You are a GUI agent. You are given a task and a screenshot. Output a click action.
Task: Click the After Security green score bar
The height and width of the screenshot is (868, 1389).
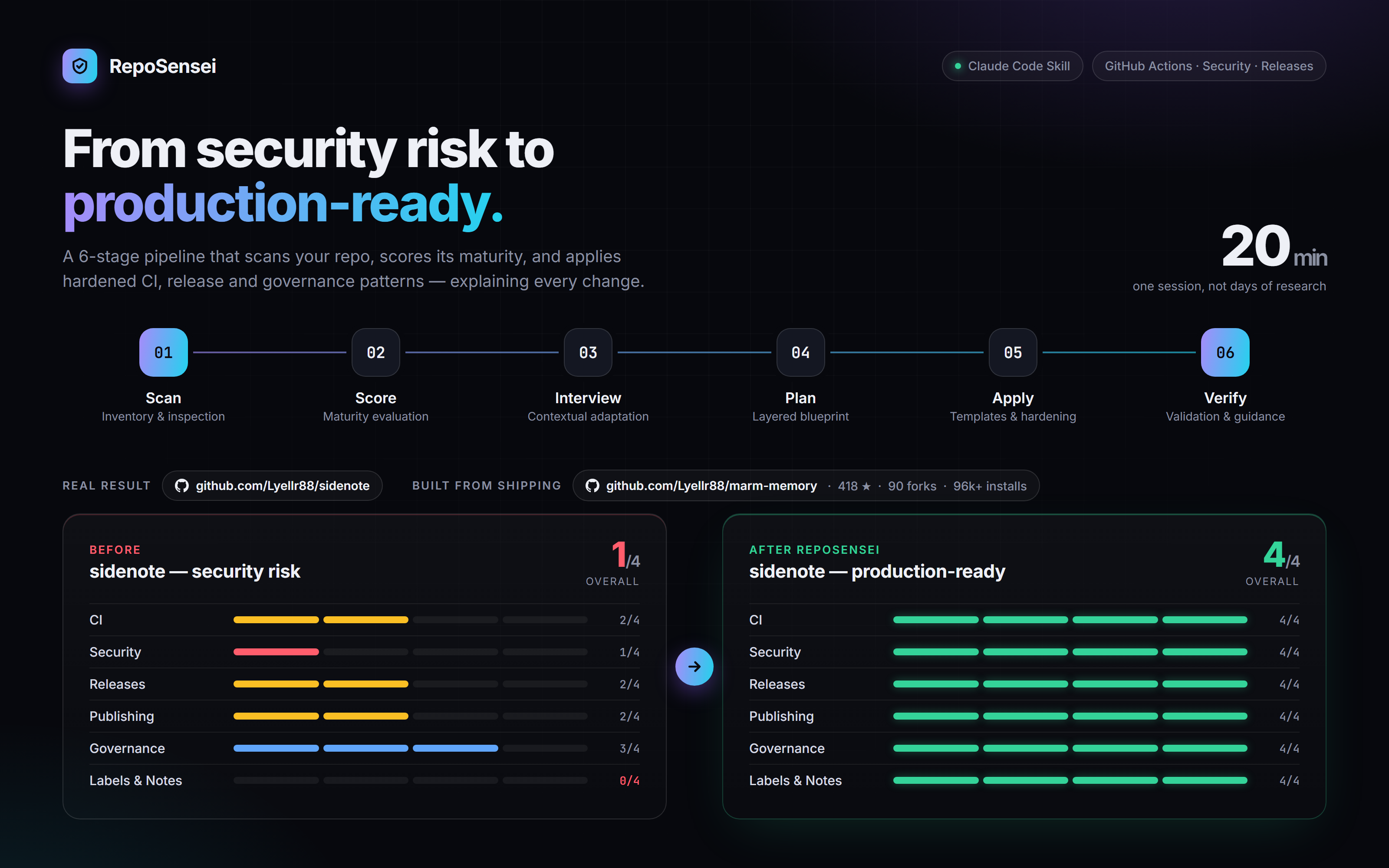tap(1070, 652)
